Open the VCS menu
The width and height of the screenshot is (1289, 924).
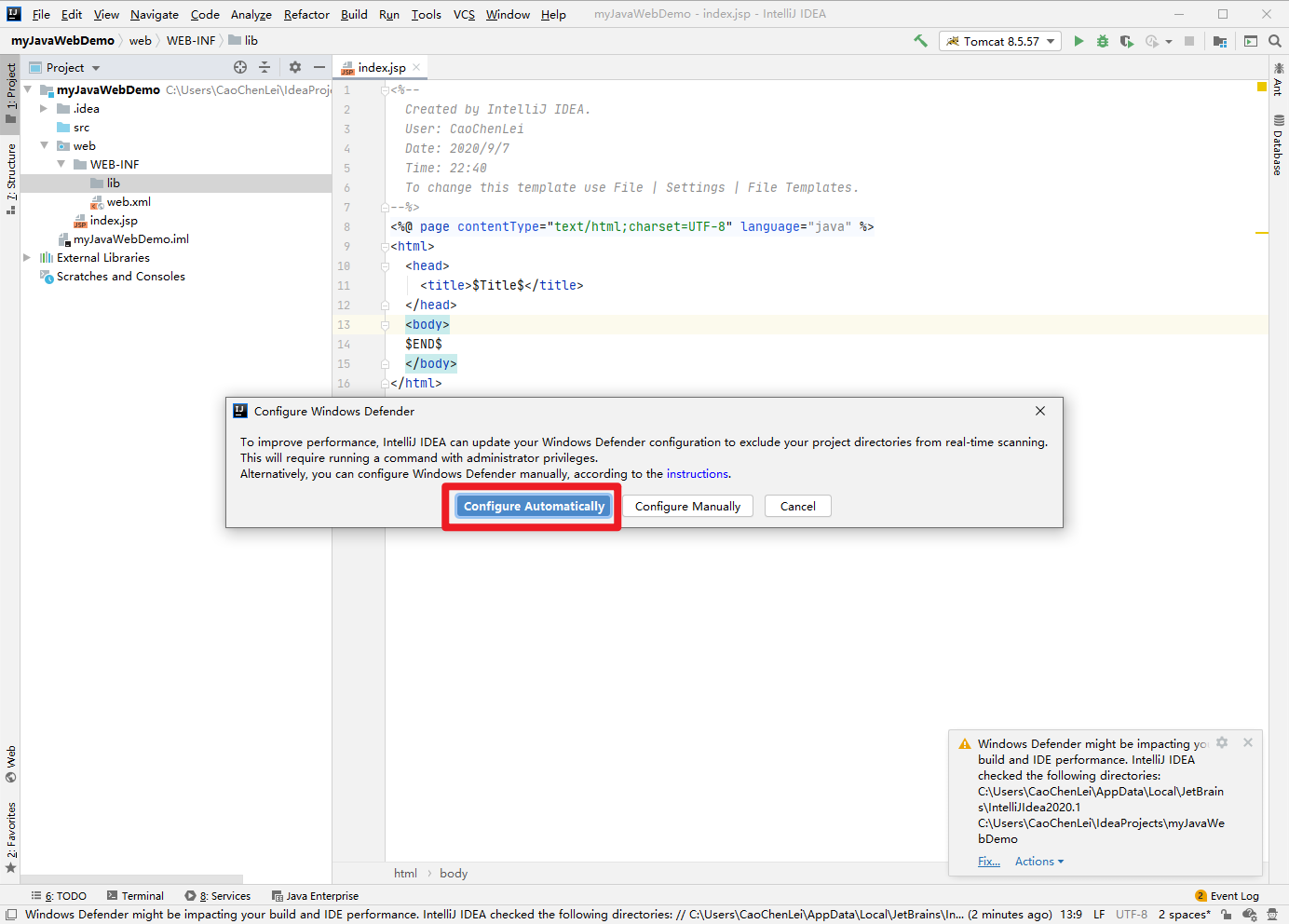pos(464,14)
